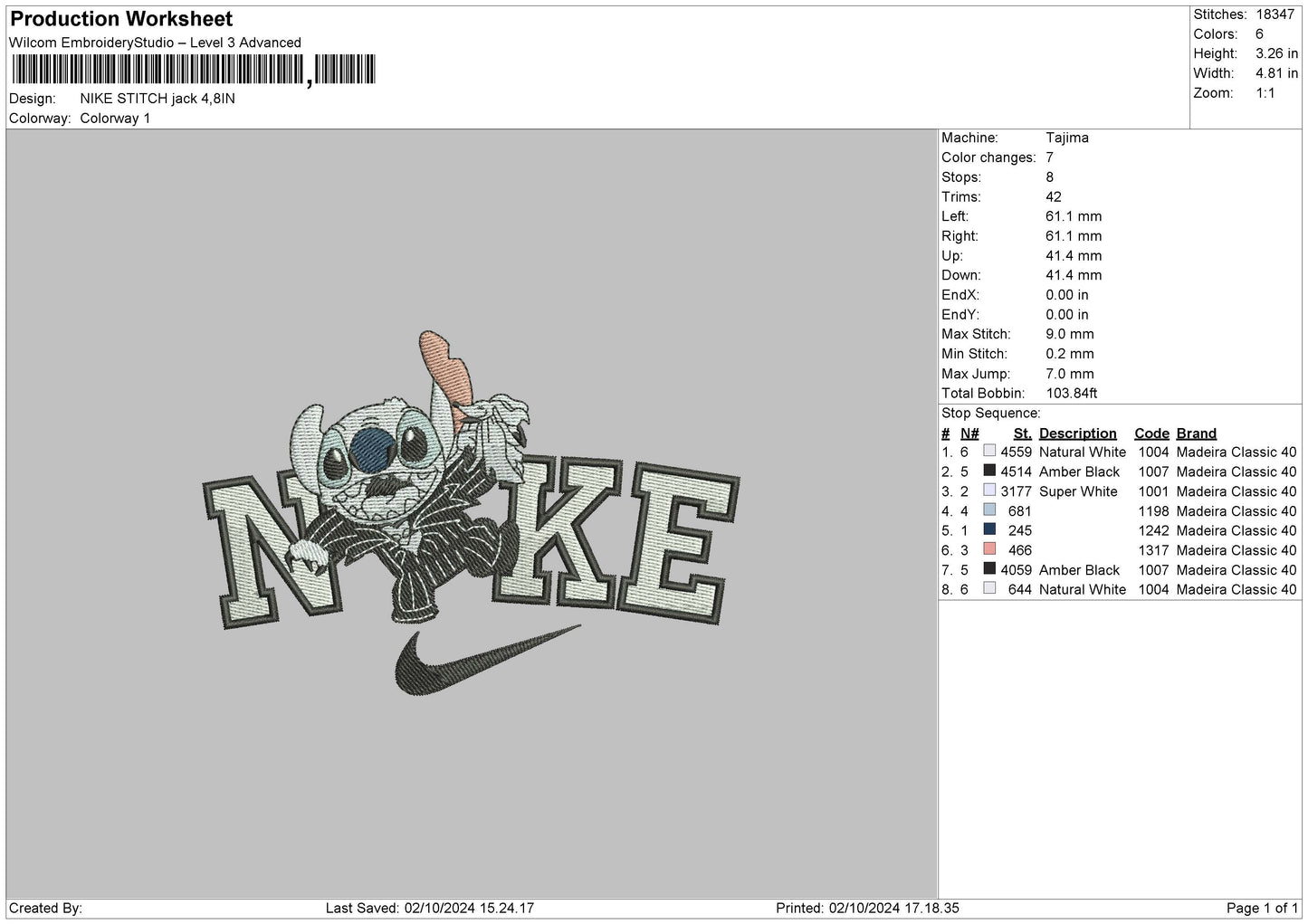1308x924 pixels.
Task: Click the 'St.' column header
Action: pyautogui.click(x=1023, y=433)
